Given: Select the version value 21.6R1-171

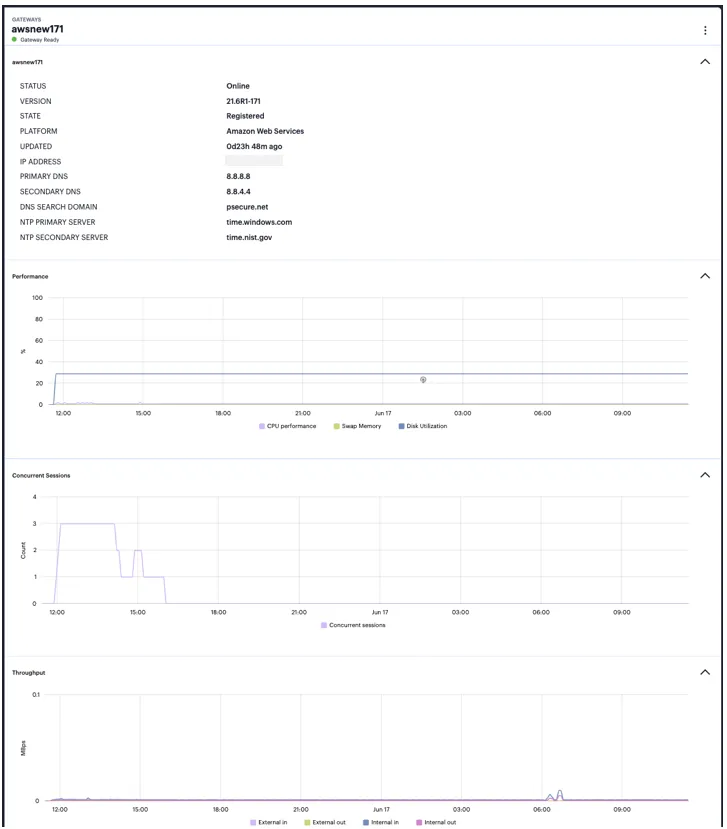Looking at the screenshot, I should click(x=243, y=101).
